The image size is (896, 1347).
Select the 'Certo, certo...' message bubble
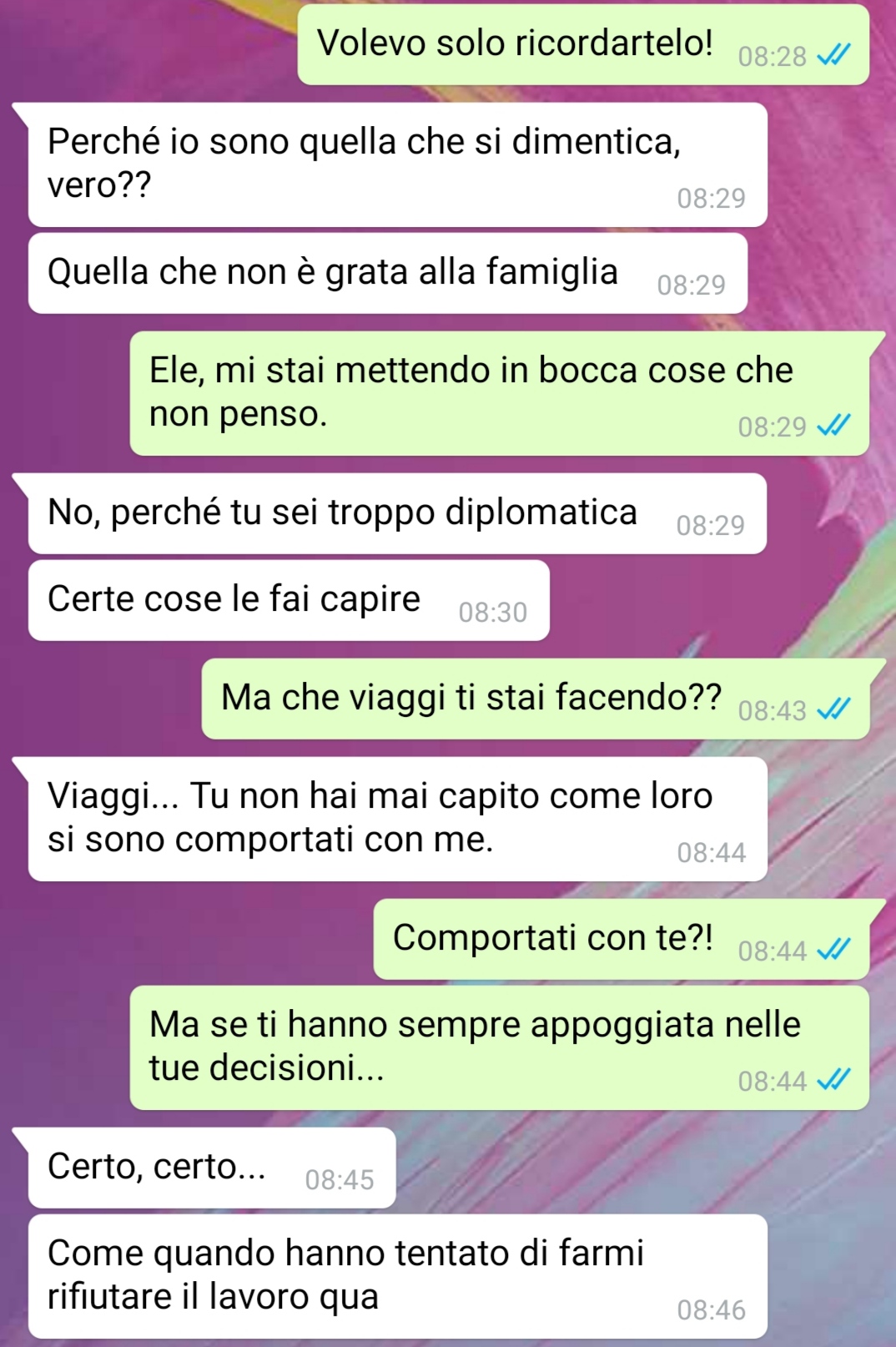(212, 1168)
